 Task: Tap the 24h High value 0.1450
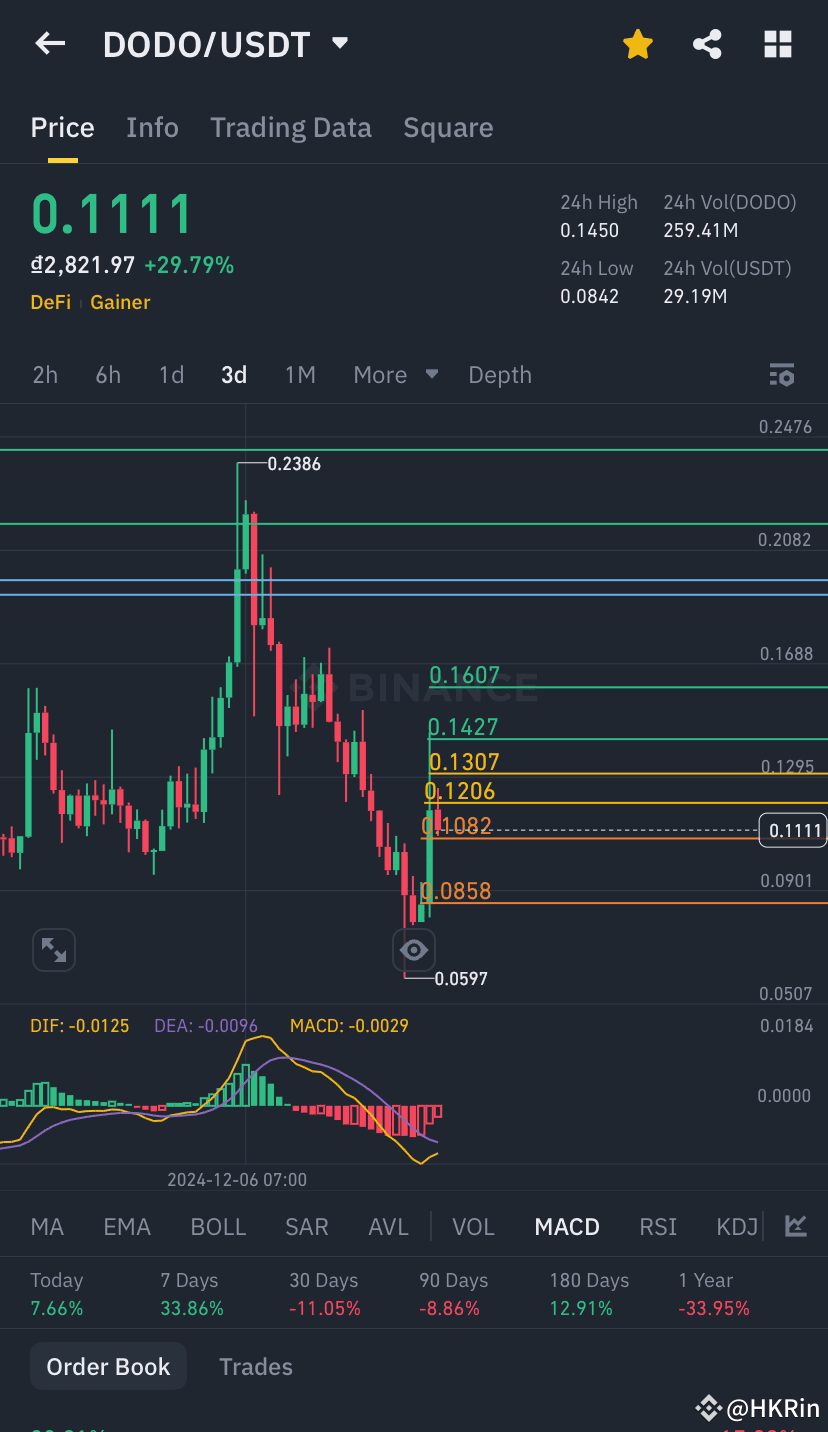[x=590, y=231]
